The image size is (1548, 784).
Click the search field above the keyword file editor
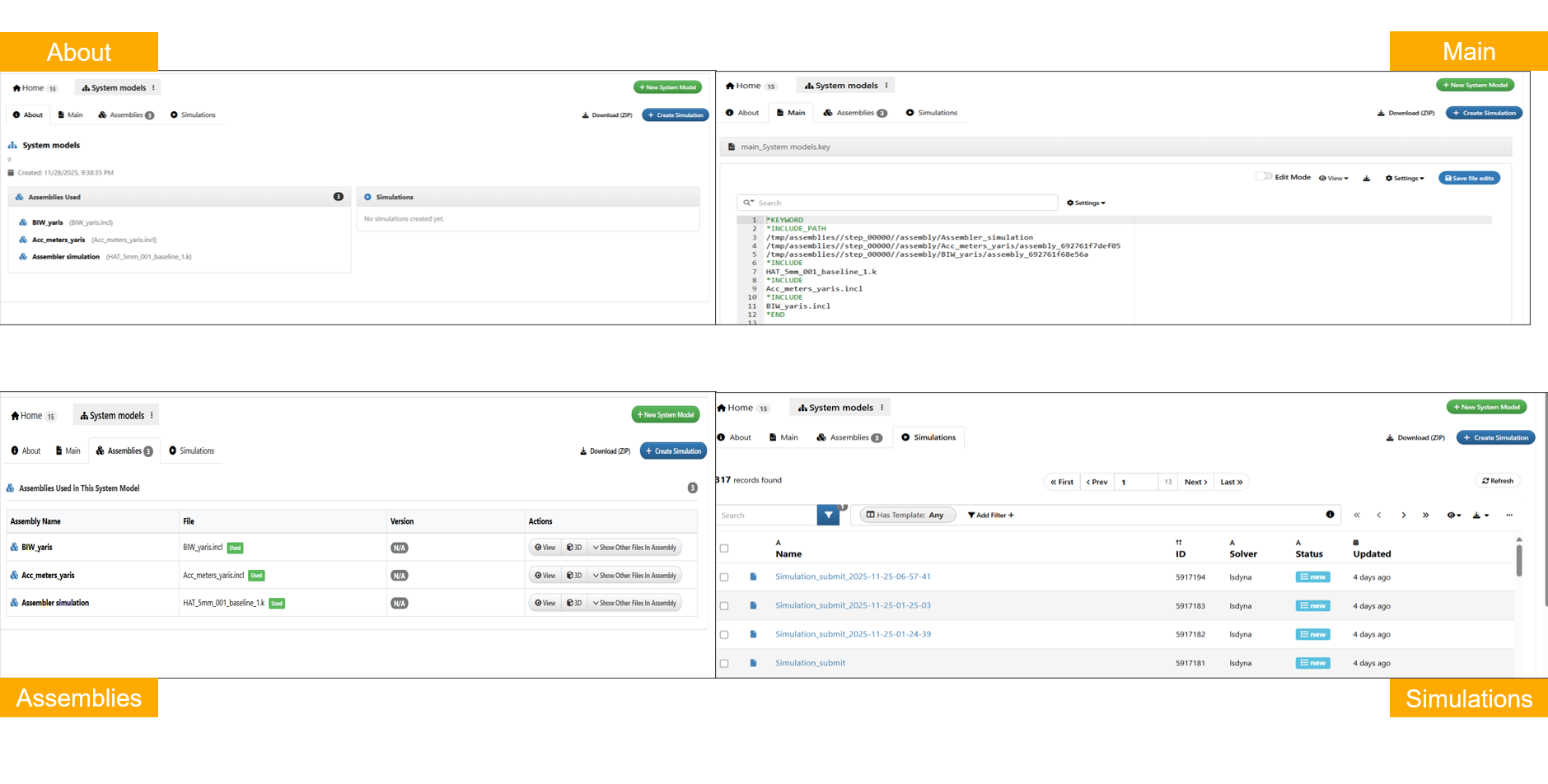point(898,203)
